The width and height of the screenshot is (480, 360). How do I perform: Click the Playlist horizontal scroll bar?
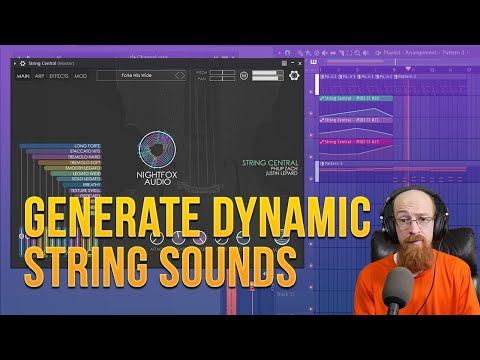[x=355, y=62]
